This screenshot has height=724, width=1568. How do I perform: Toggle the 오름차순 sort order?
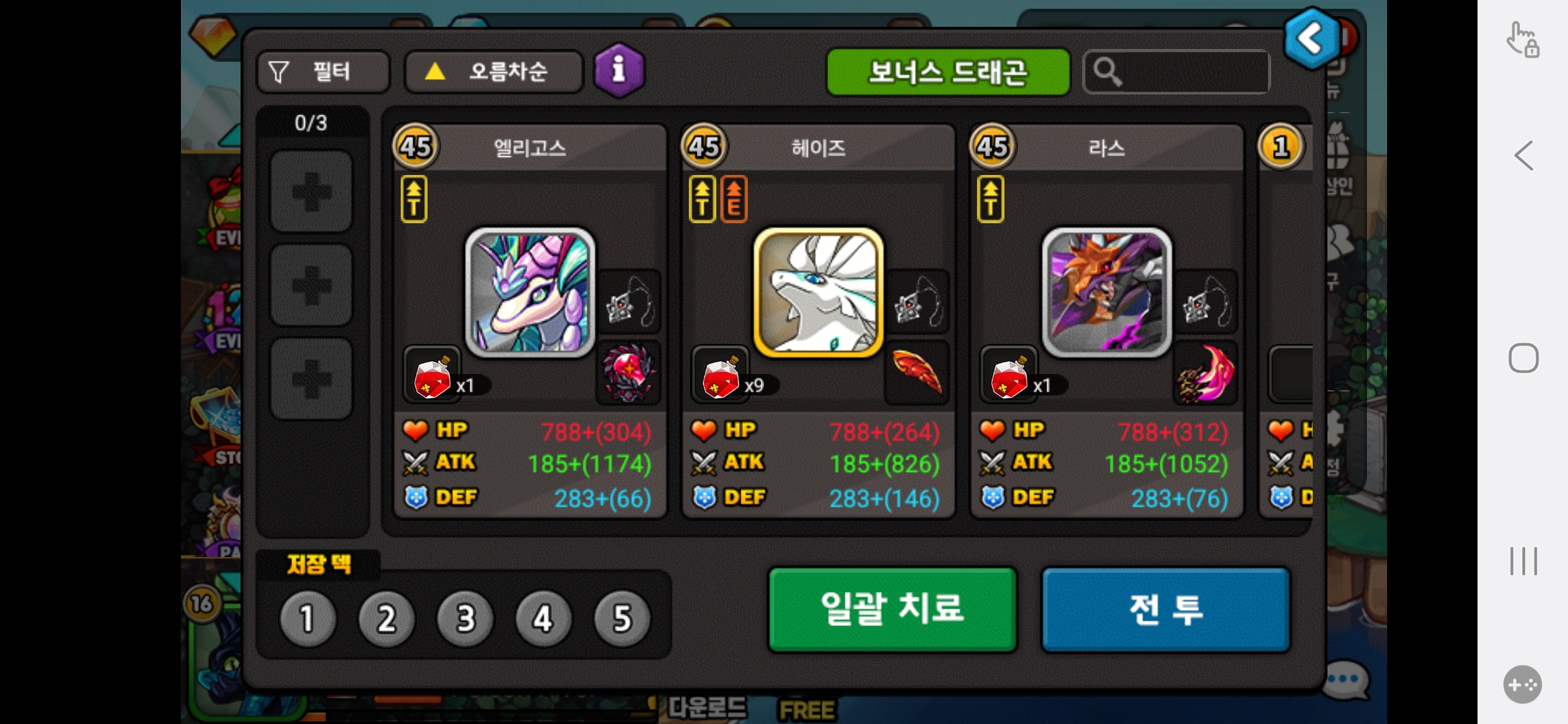494,72
